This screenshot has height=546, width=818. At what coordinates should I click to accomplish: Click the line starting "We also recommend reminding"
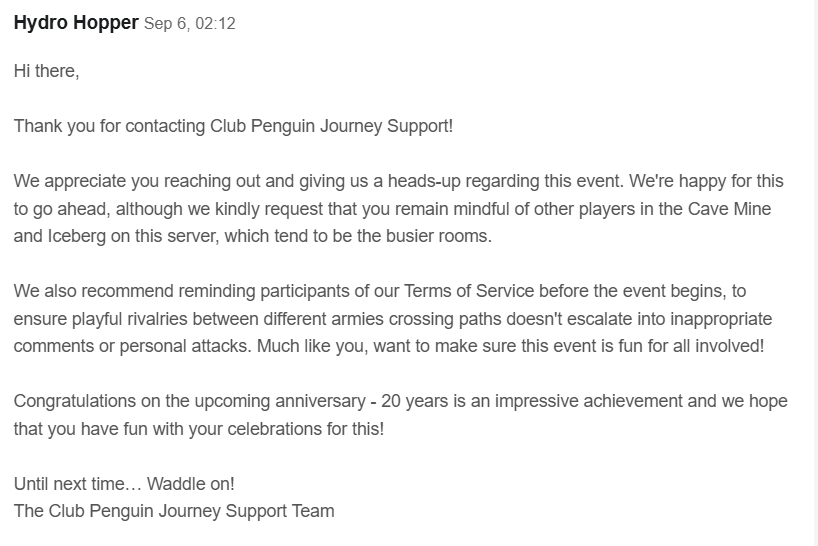point(380,291)
